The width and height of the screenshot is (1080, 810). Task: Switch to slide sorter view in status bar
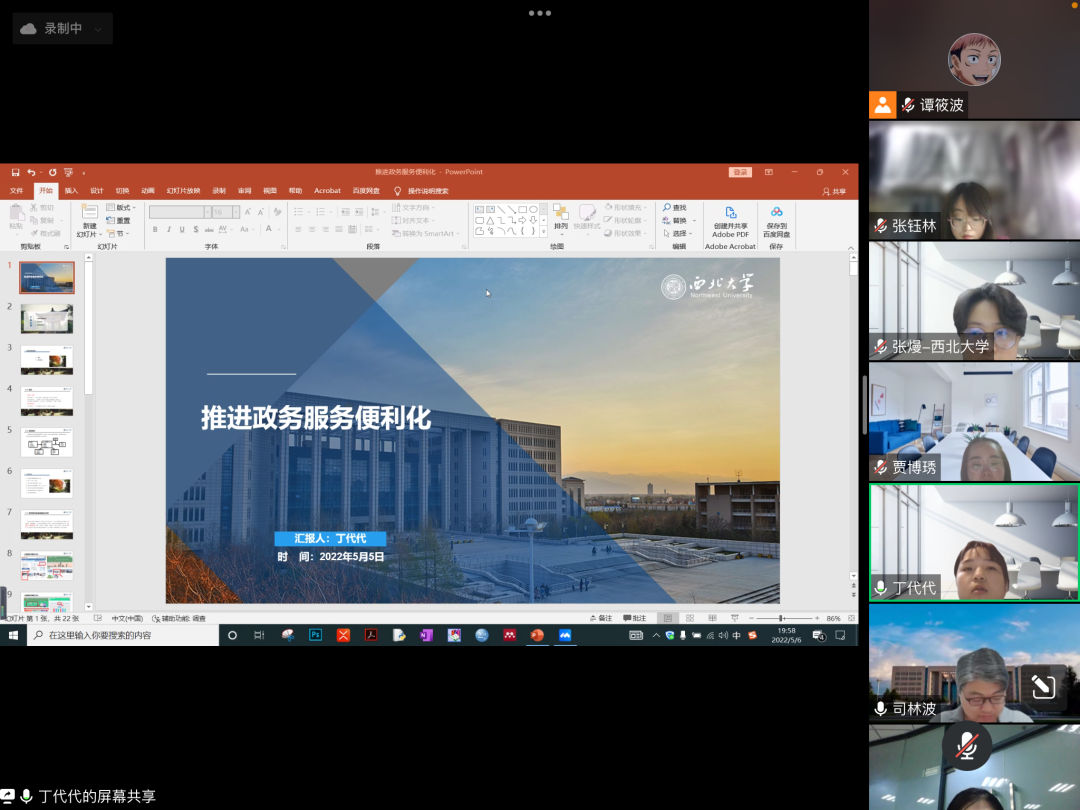tap(690, 618)
